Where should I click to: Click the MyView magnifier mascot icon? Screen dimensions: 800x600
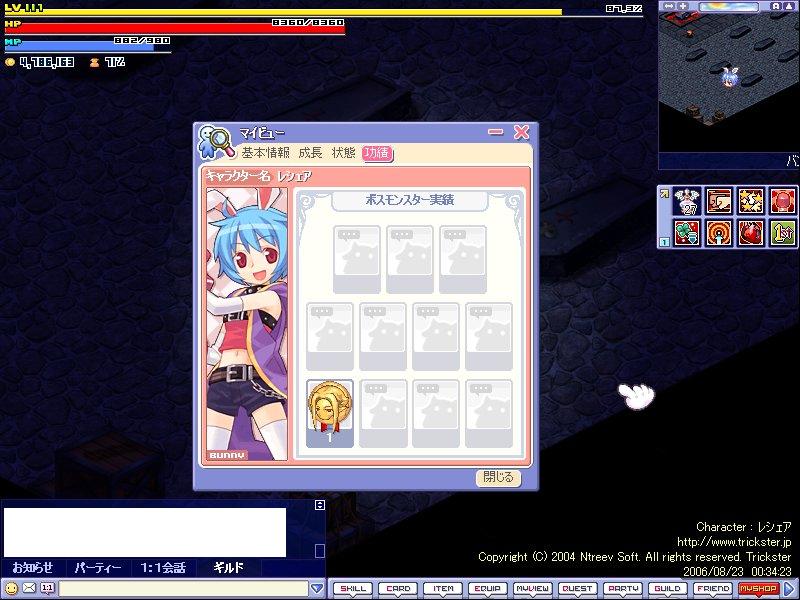click(214, 142)
